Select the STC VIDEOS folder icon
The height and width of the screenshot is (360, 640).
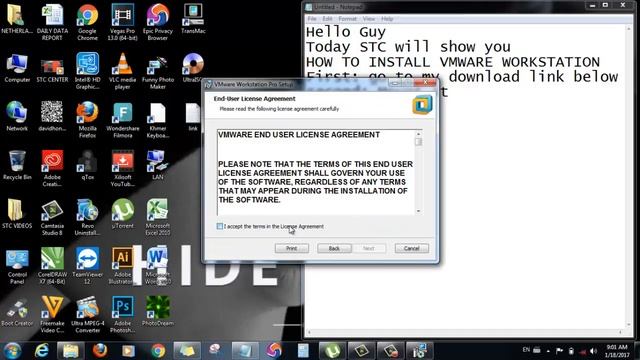point(17,214)
